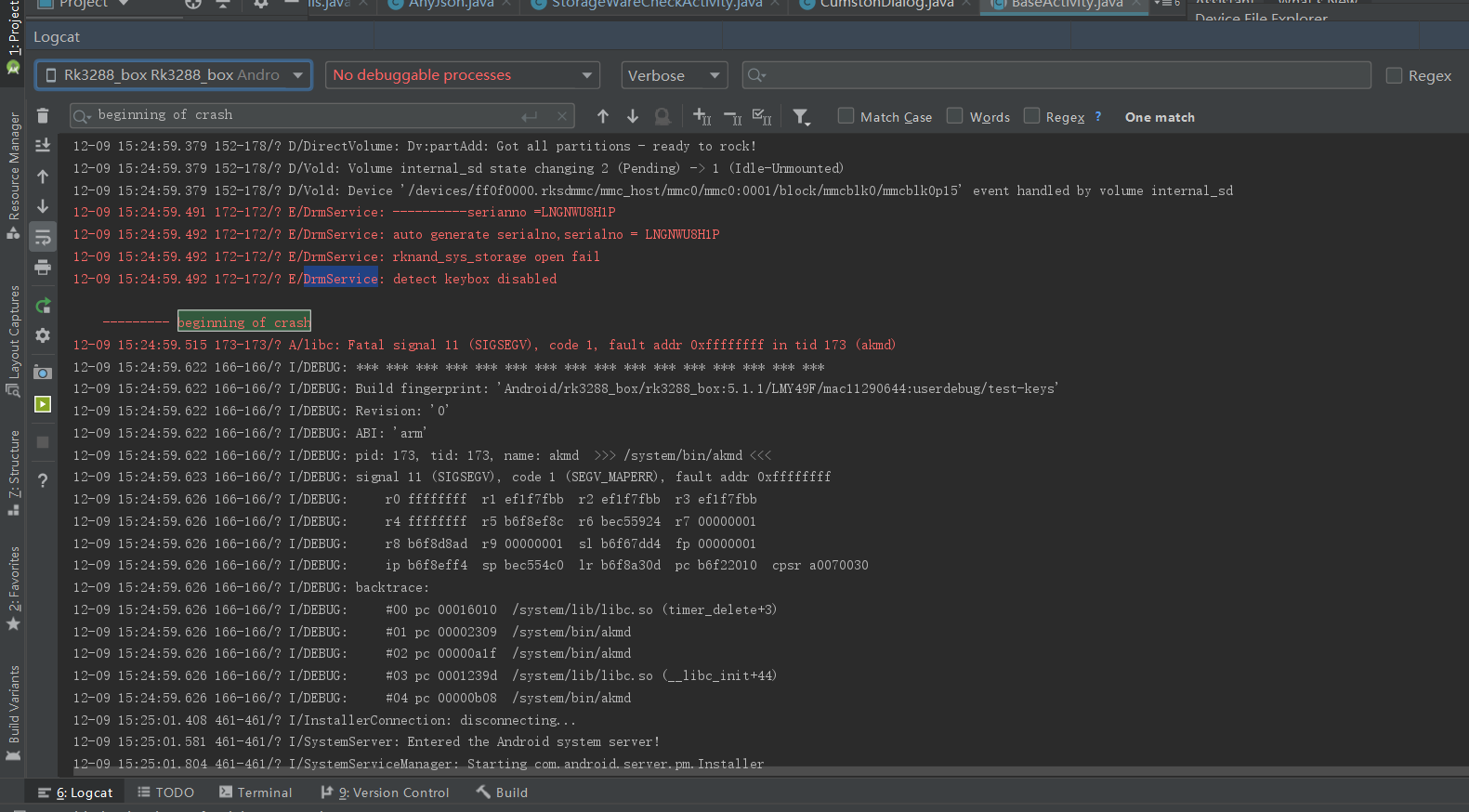Click the locate/scroll-from-source target icon

(193, 4)
